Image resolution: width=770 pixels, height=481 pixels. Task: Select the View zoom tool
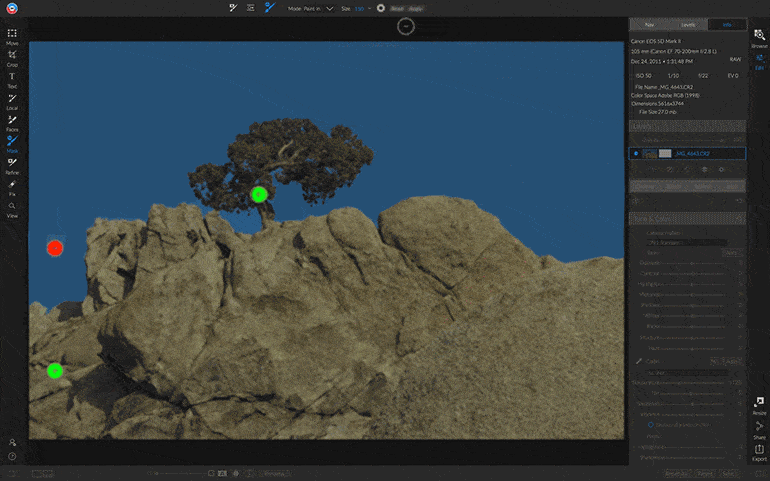click(12, 209)
